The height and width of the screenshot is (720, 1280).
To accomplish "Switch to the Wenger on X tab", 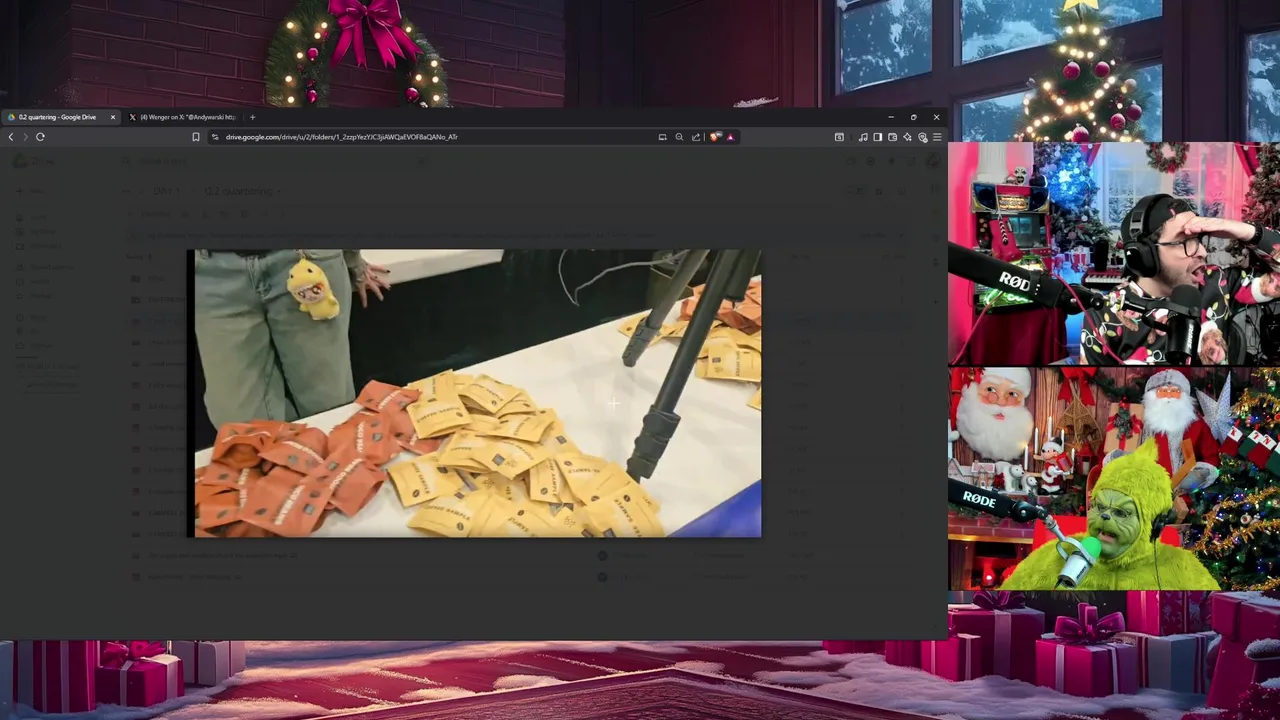I will click(187, 117).
